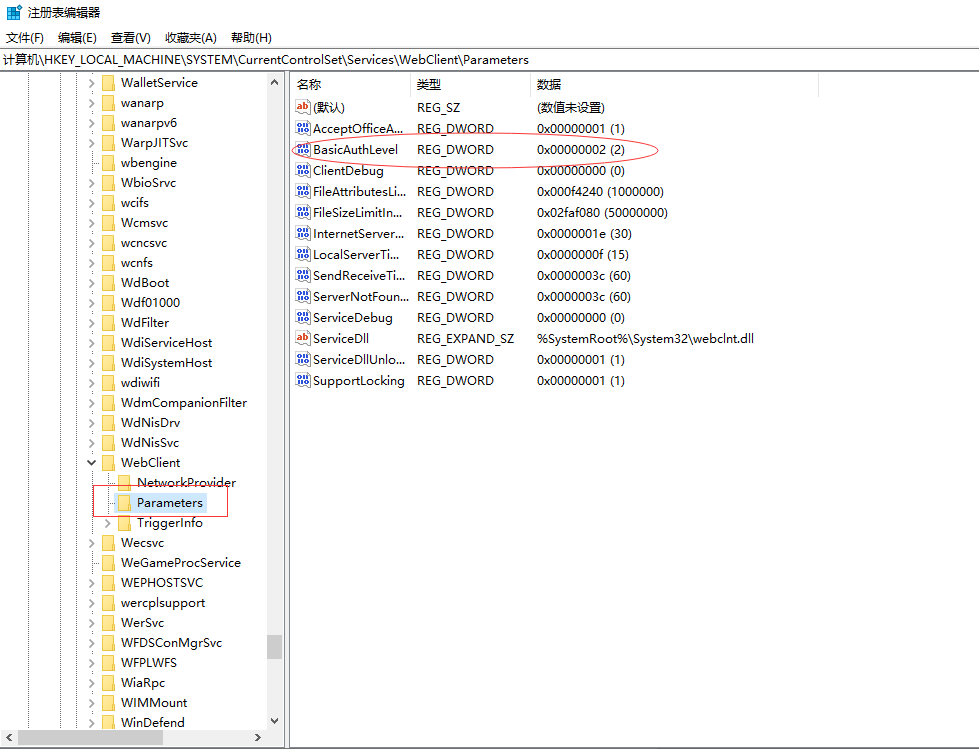Select the NetworkProvider subkey

(186, 483)
